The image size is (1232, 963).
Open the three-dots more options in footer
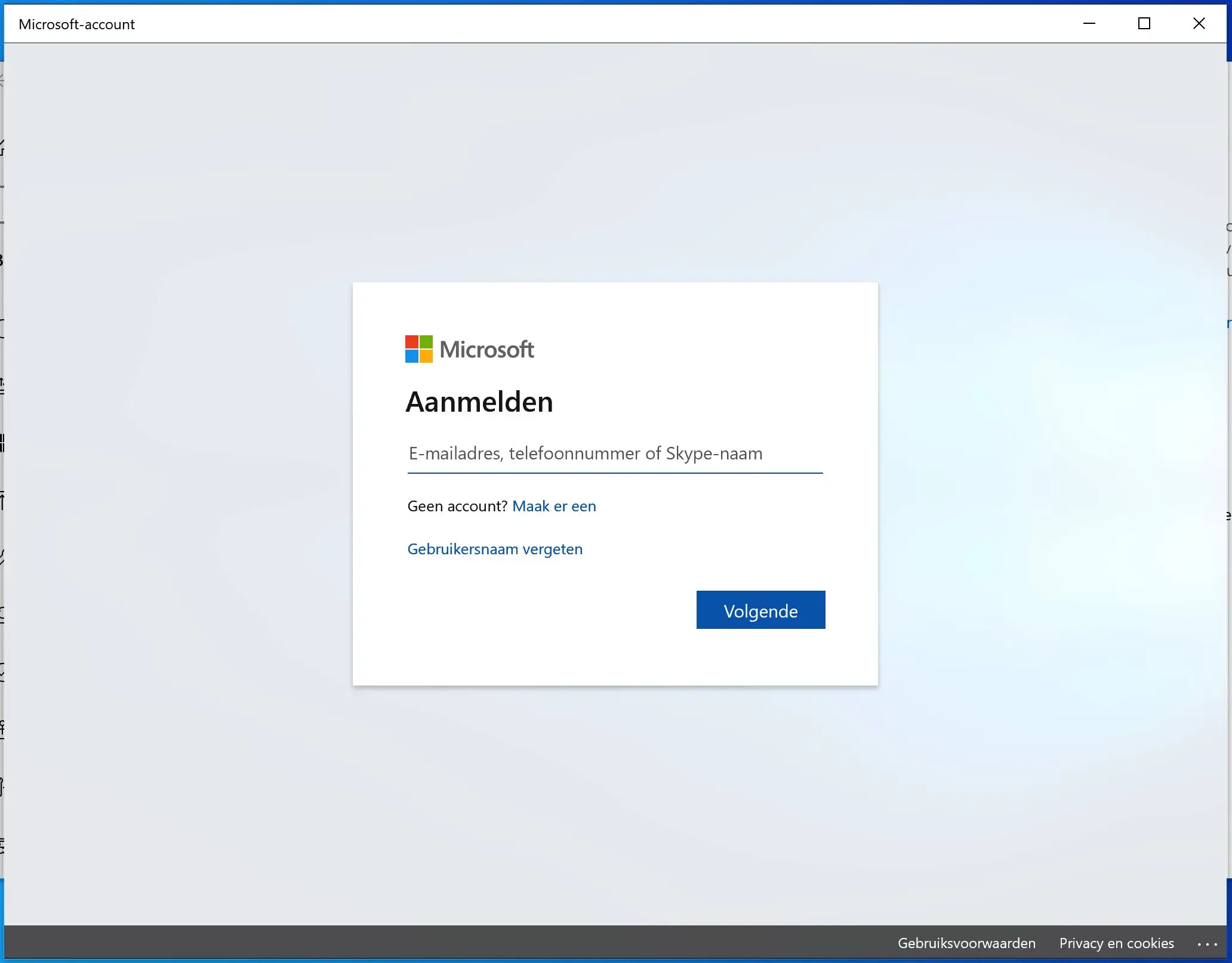pyautogui.click(x=1207, y=944)
